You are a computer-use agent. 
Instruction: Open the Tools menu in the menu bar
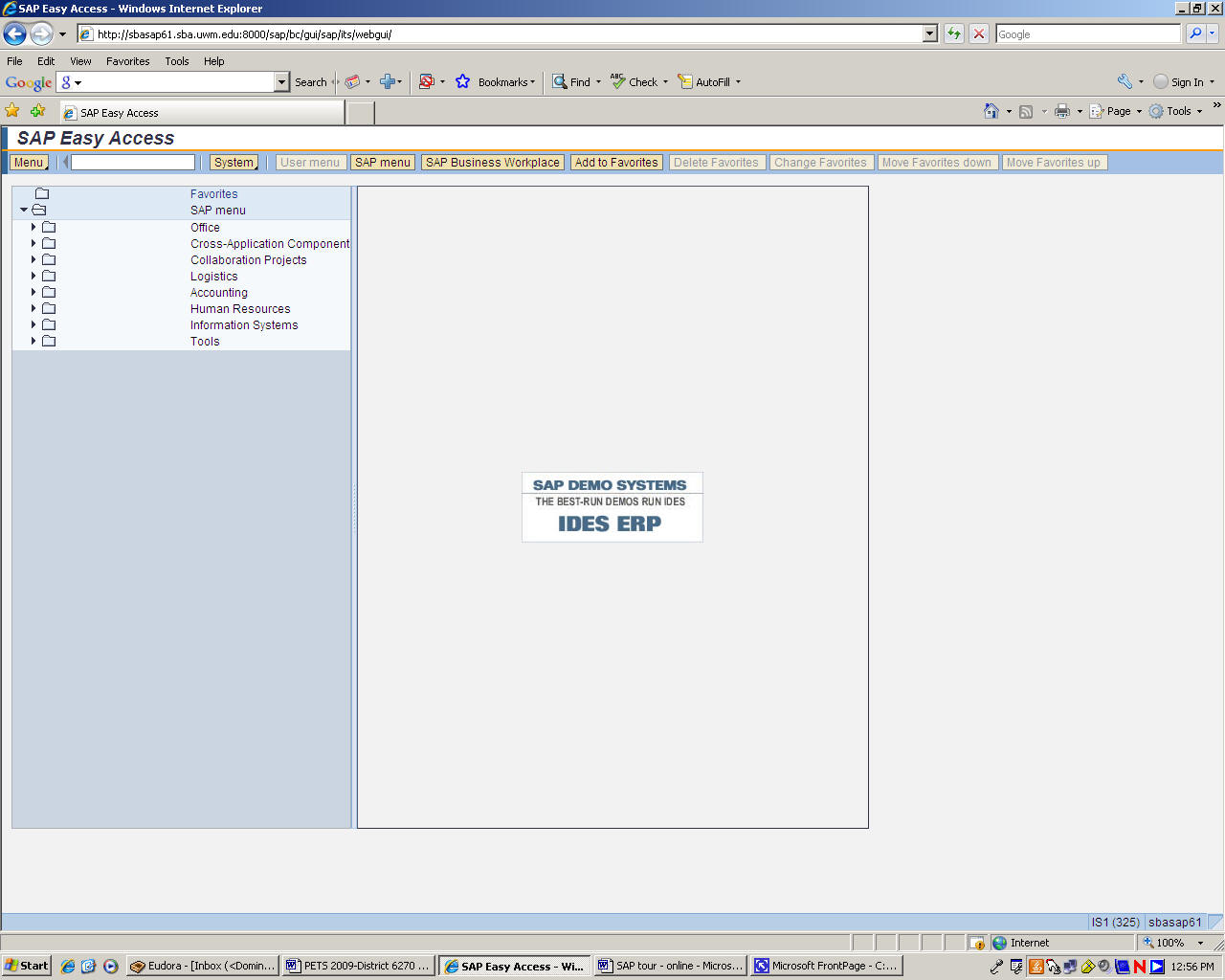coord(176,61)
